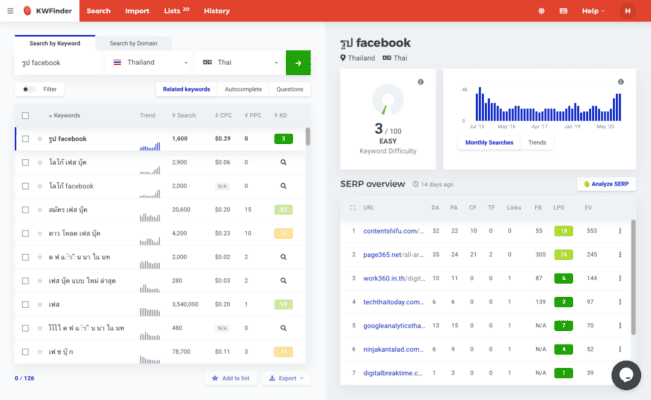Sort by Keywords column
The image size is (651, 400).
tap(64, 115)
